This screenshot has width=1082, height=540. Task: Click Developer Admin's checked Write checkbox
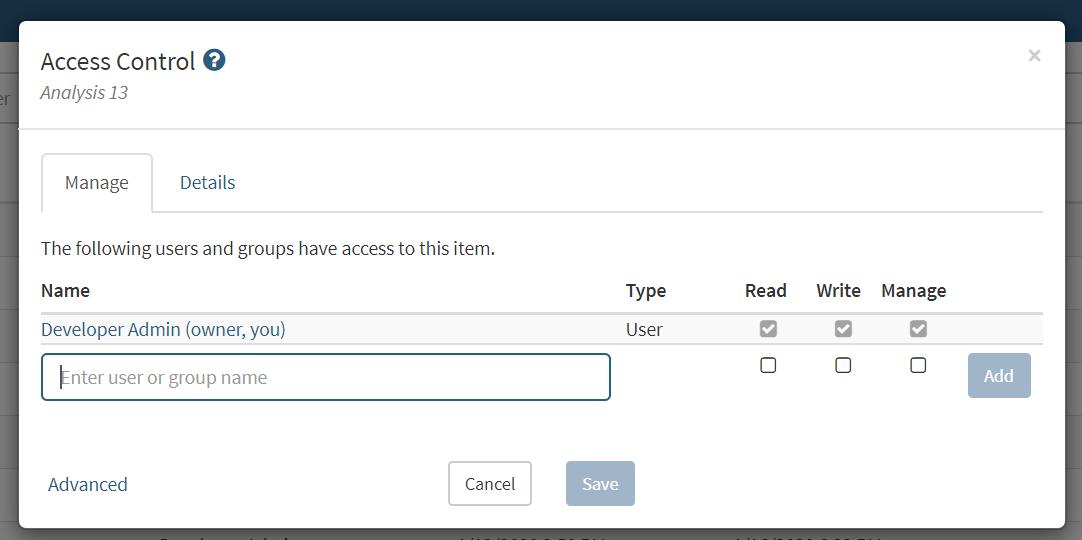[843, 329]
